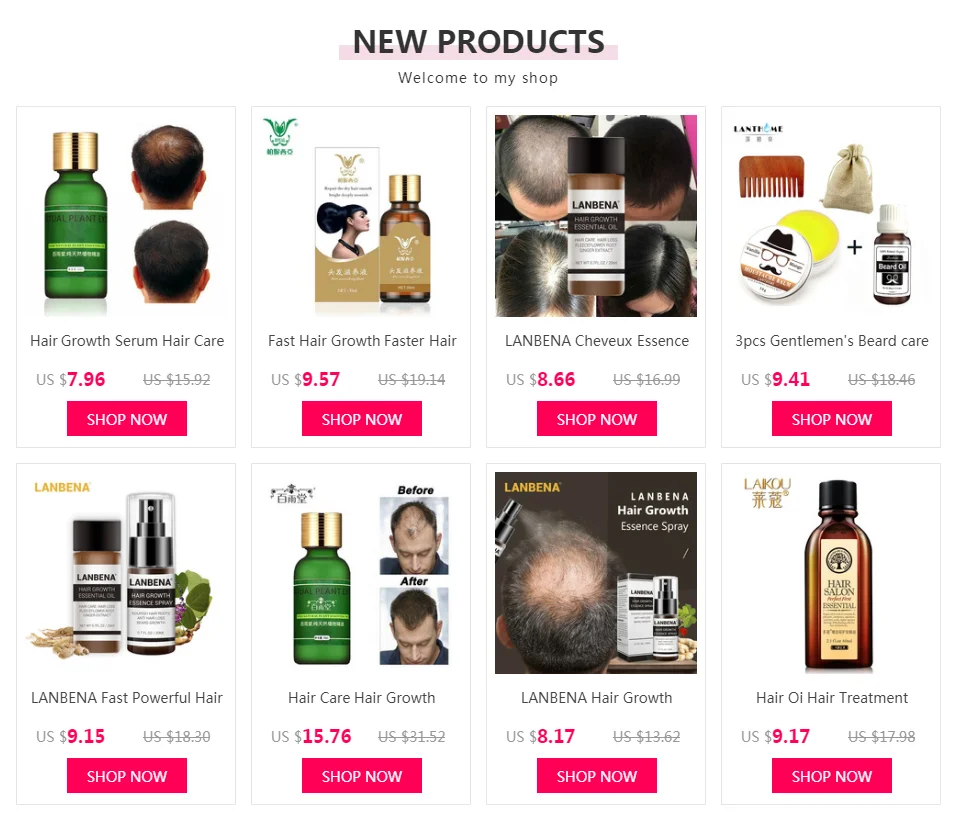Shop the LANBENA Hair Growth US $8.17 item
The image size is (958, 828).
tap(596, 775)
